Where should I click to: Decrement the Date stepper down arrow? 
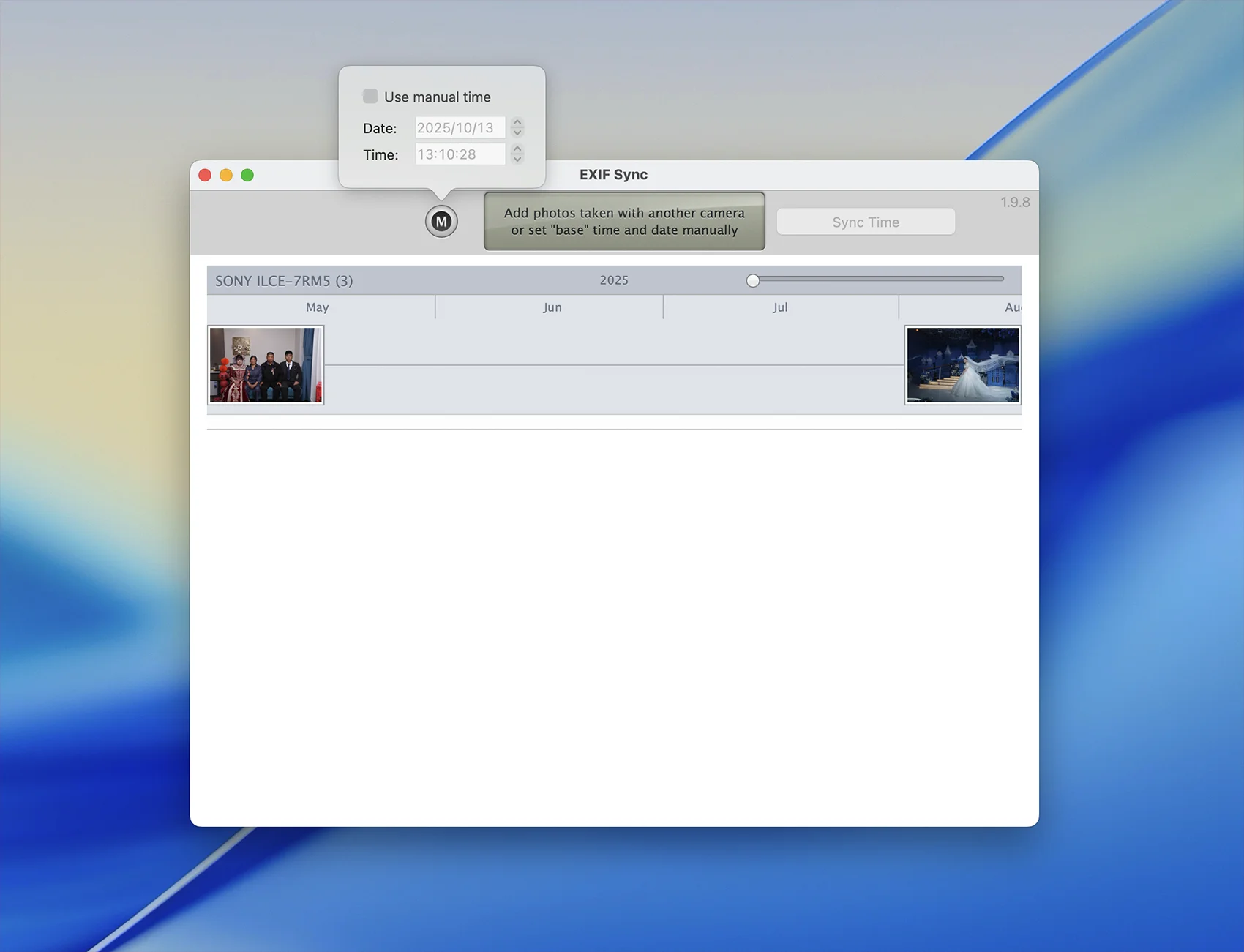[x=517, y=133]
